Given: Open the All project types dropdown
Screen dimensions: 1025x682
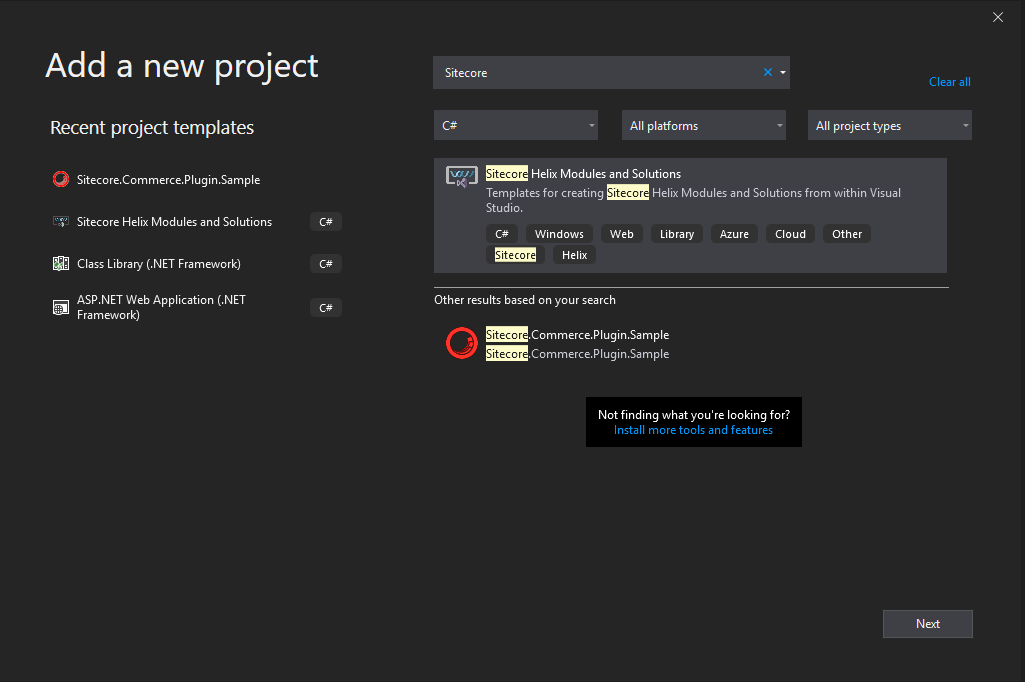Looking at the screenshot, I should [x=890, y=125].
